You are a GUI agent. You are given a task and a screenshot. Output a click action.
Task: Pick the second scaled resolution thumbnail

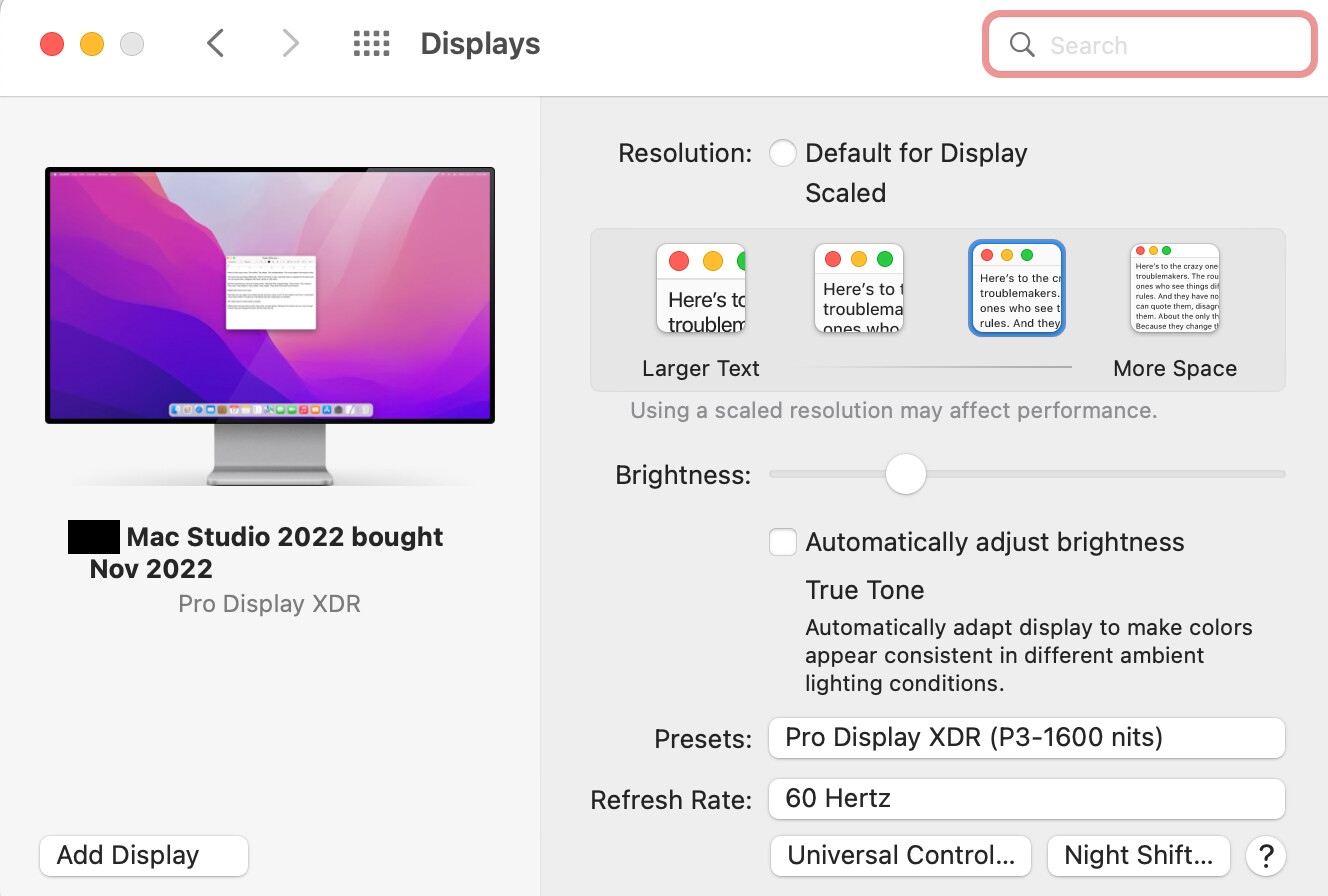[859, 288]
